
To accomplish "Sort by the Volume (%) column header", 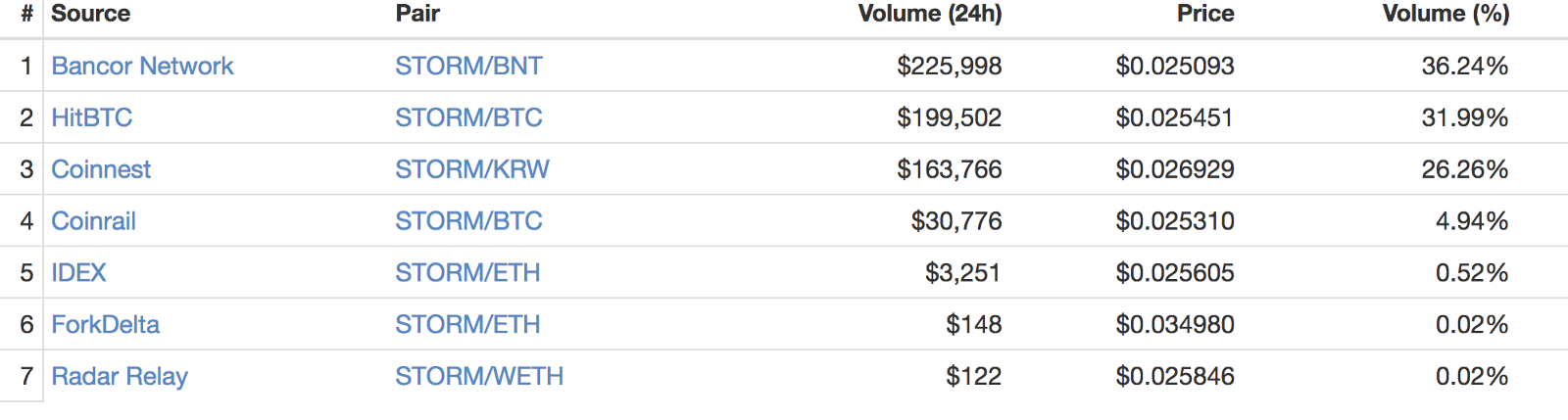I will (x=1445, y=14).
